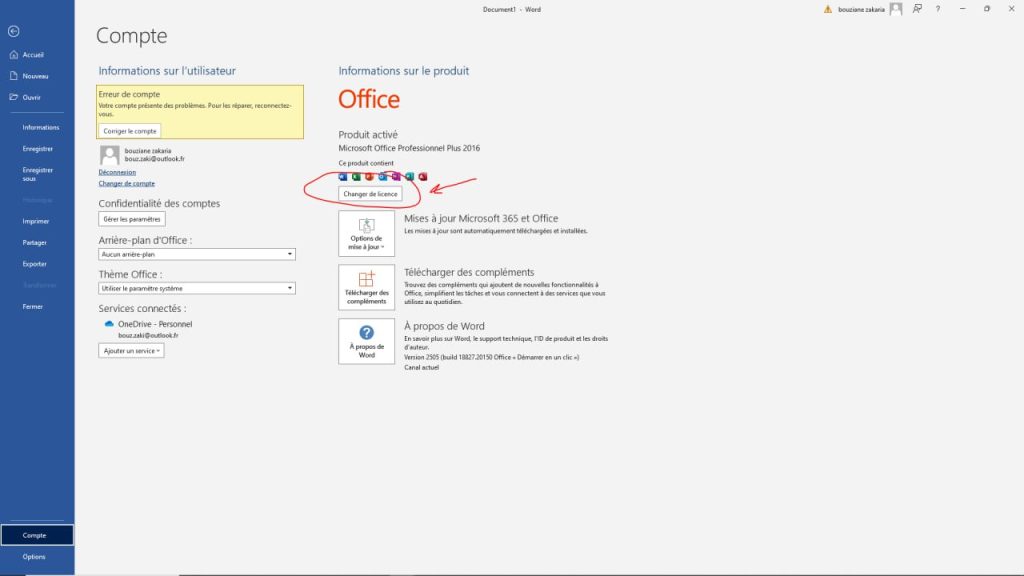This screenshot has width=1024, height=576.
Task: Click the Produit activé heading
Action: (x=368, y=135)
